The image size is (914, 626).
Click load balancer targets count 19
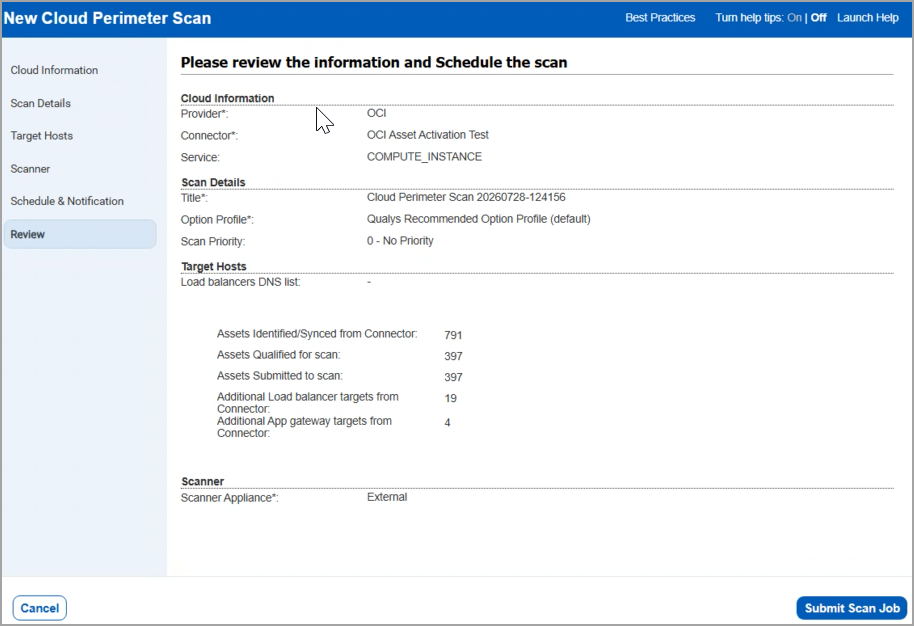tap(450, 398)
